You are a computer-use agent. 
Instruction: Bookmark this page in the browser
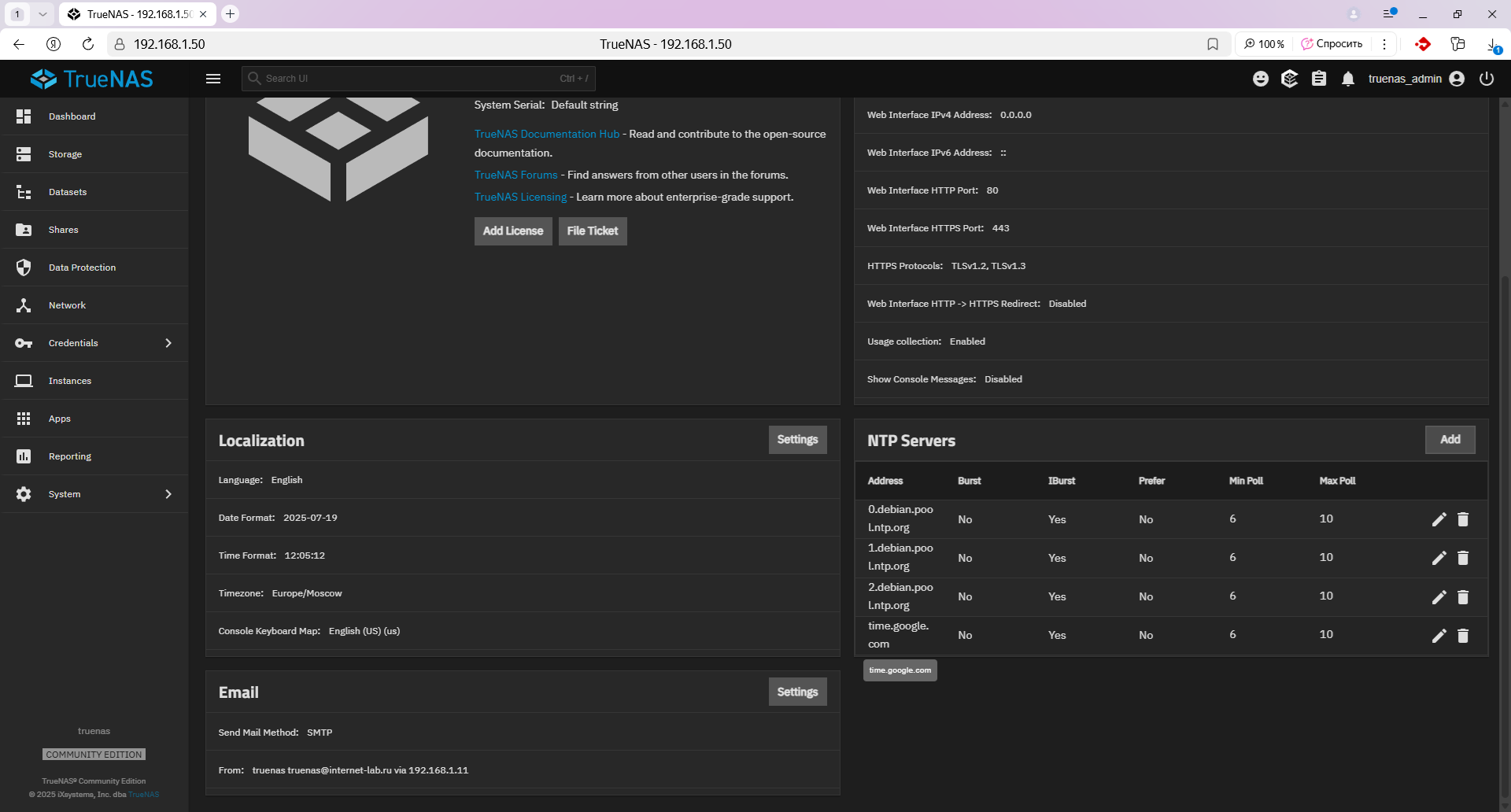point(1213,44)
